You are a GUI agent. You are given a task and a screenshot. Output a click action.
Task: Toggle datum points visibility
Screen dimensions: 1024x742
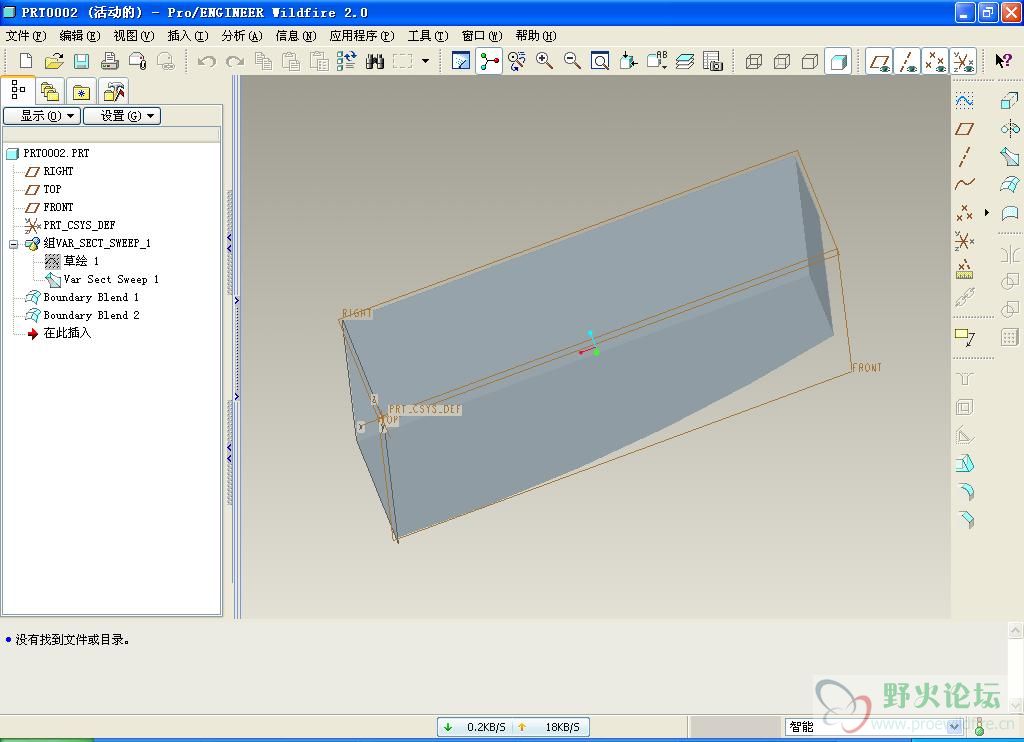point(936,61)
